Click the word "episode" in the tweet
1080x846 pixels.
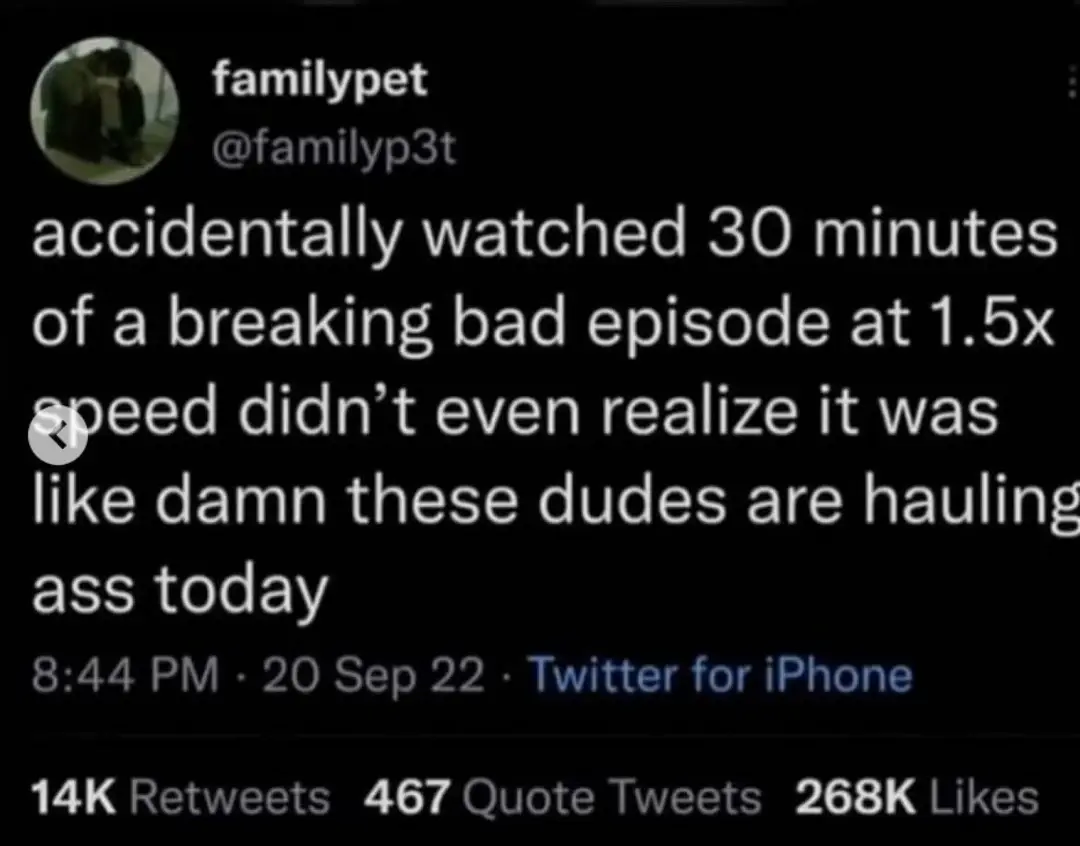click(x=708, y=324)
